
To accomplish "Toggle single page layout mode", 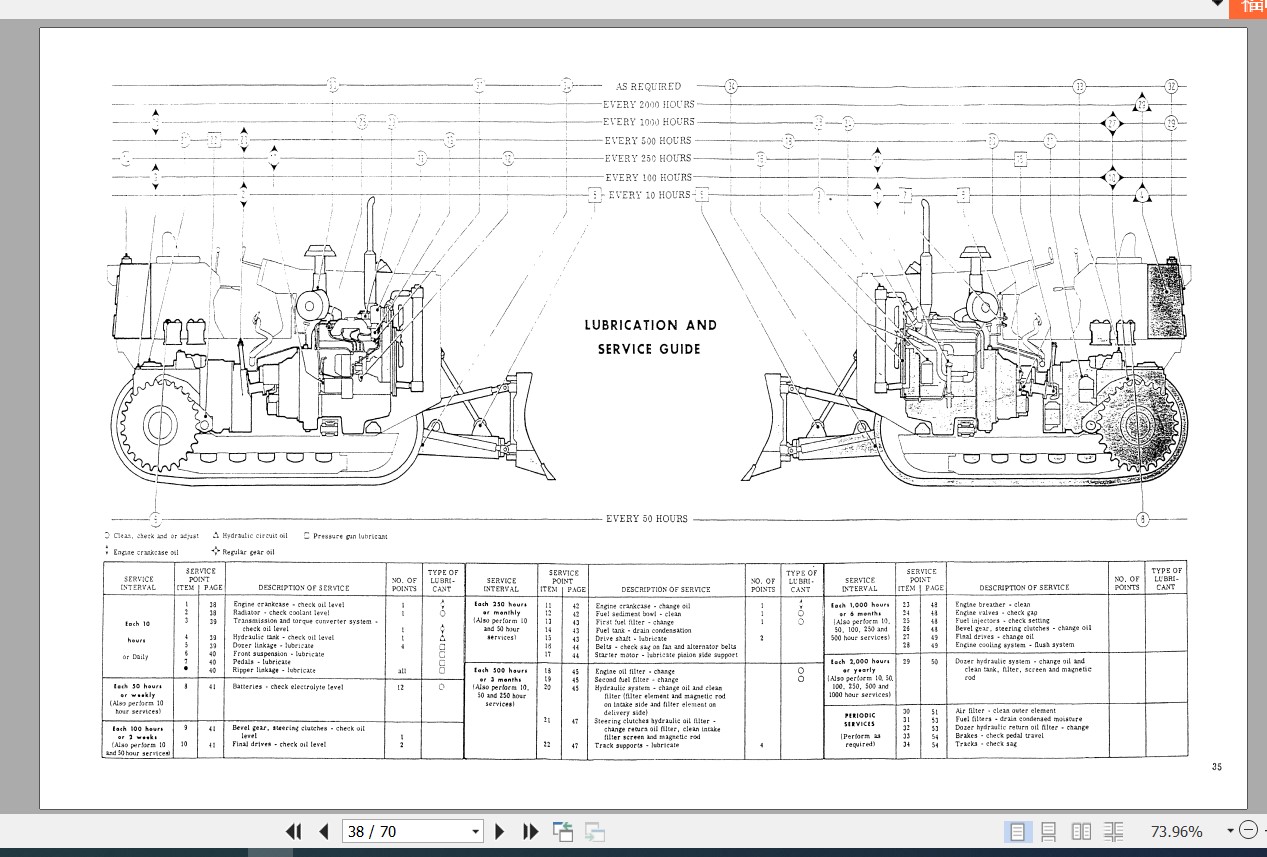I will pyautogui.click(x=1017, y=831).
